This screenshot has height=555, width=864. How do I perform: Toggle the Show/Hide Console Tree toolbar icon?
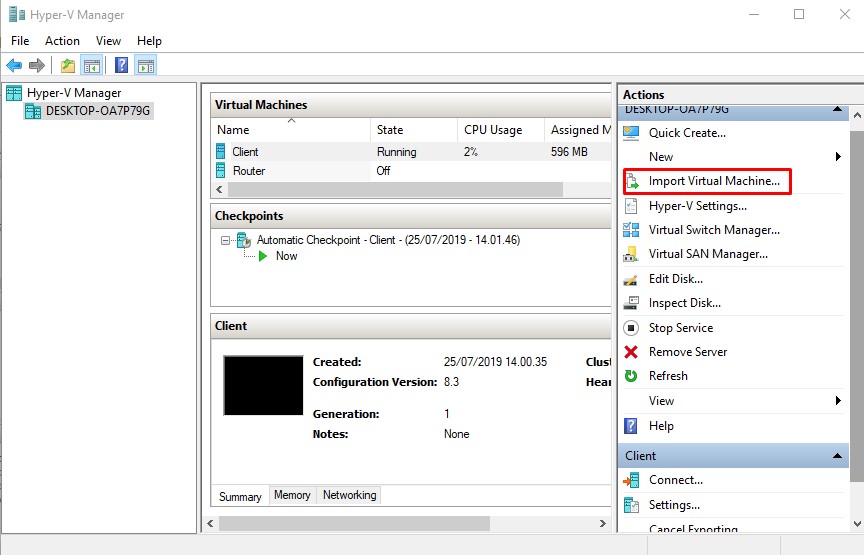pyautogui.click(x=91, y=66)
